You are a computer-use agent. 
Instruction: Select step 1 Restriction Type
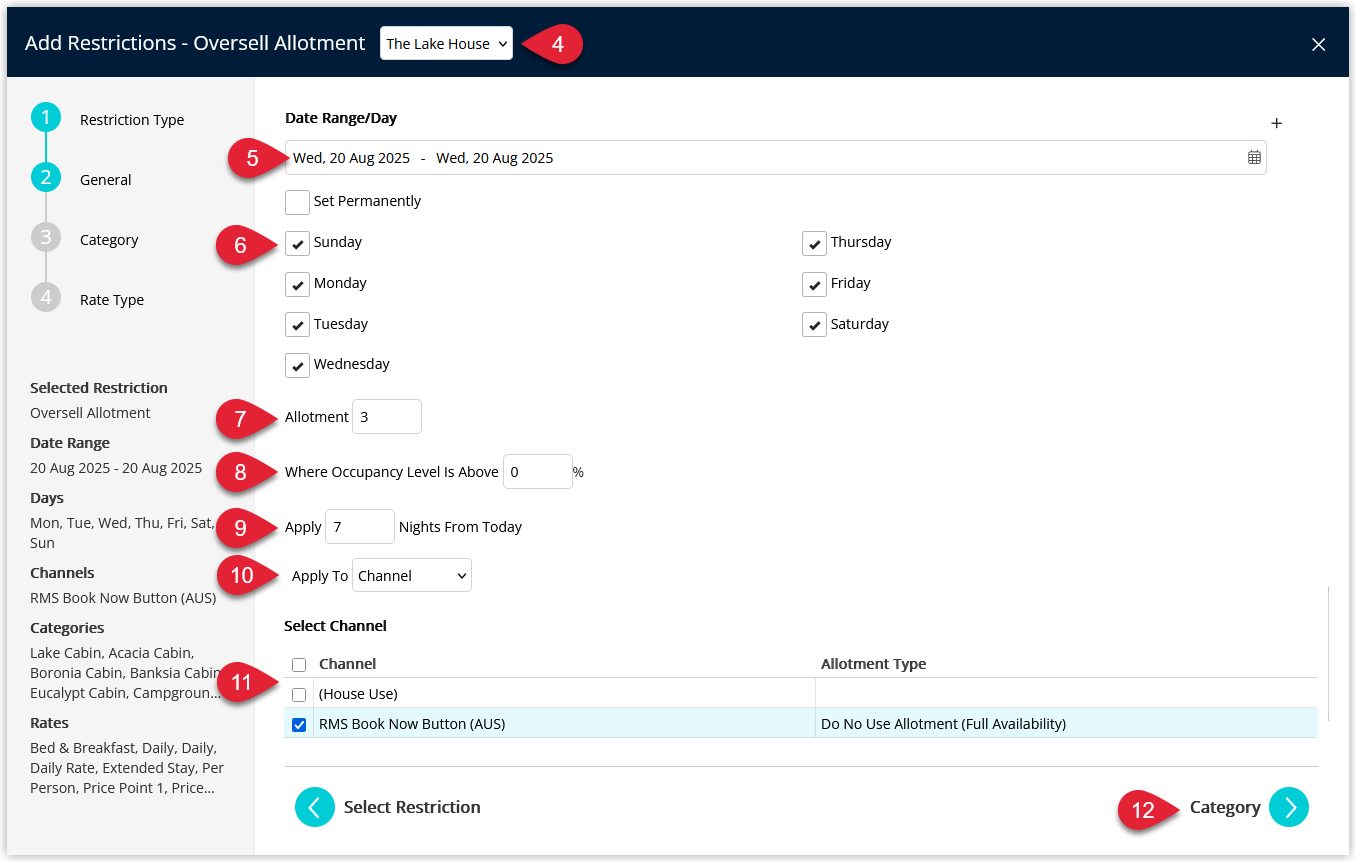pyautogui.click(x=46, y=118)
